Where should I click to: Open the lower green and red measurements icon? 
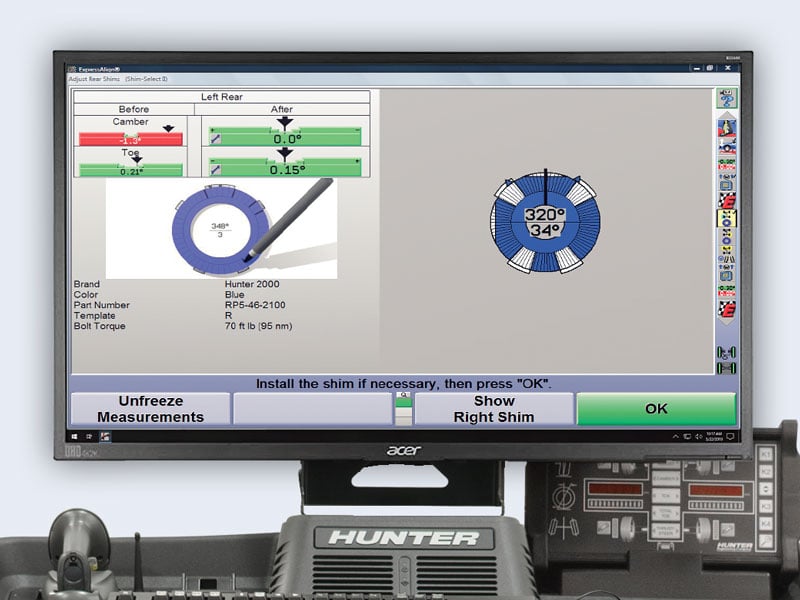pyautogui.click(x=727, y=291)
